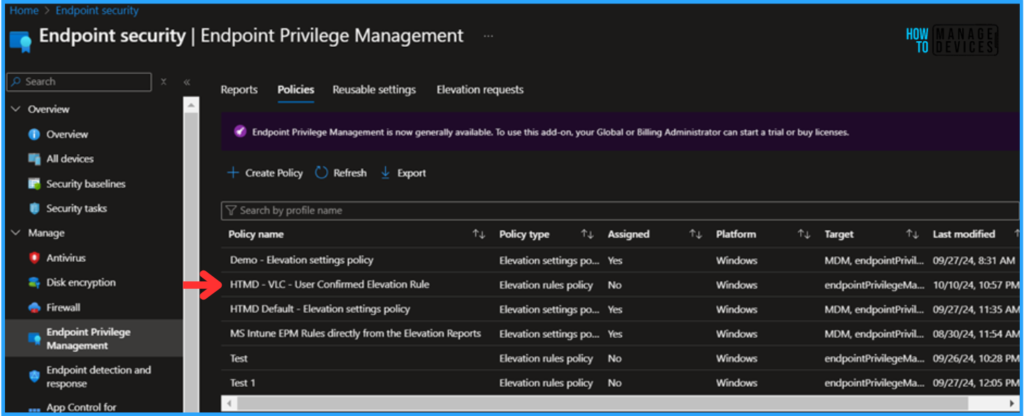The image size is (1024, 416).
Task: Click the Refresh circular arrow icon
Action: click(321, 173)
